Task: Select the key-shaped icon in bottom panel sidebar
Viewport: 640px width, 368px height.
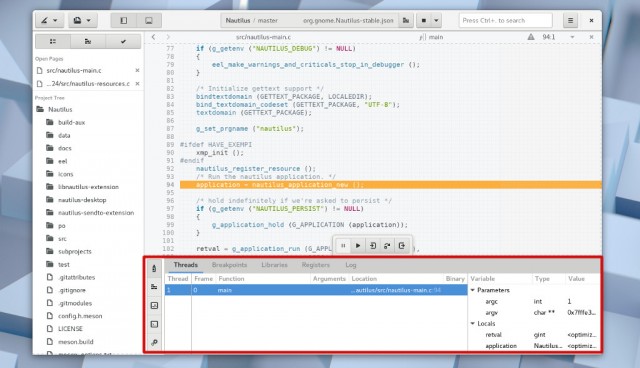Action: tap(154, 343)
